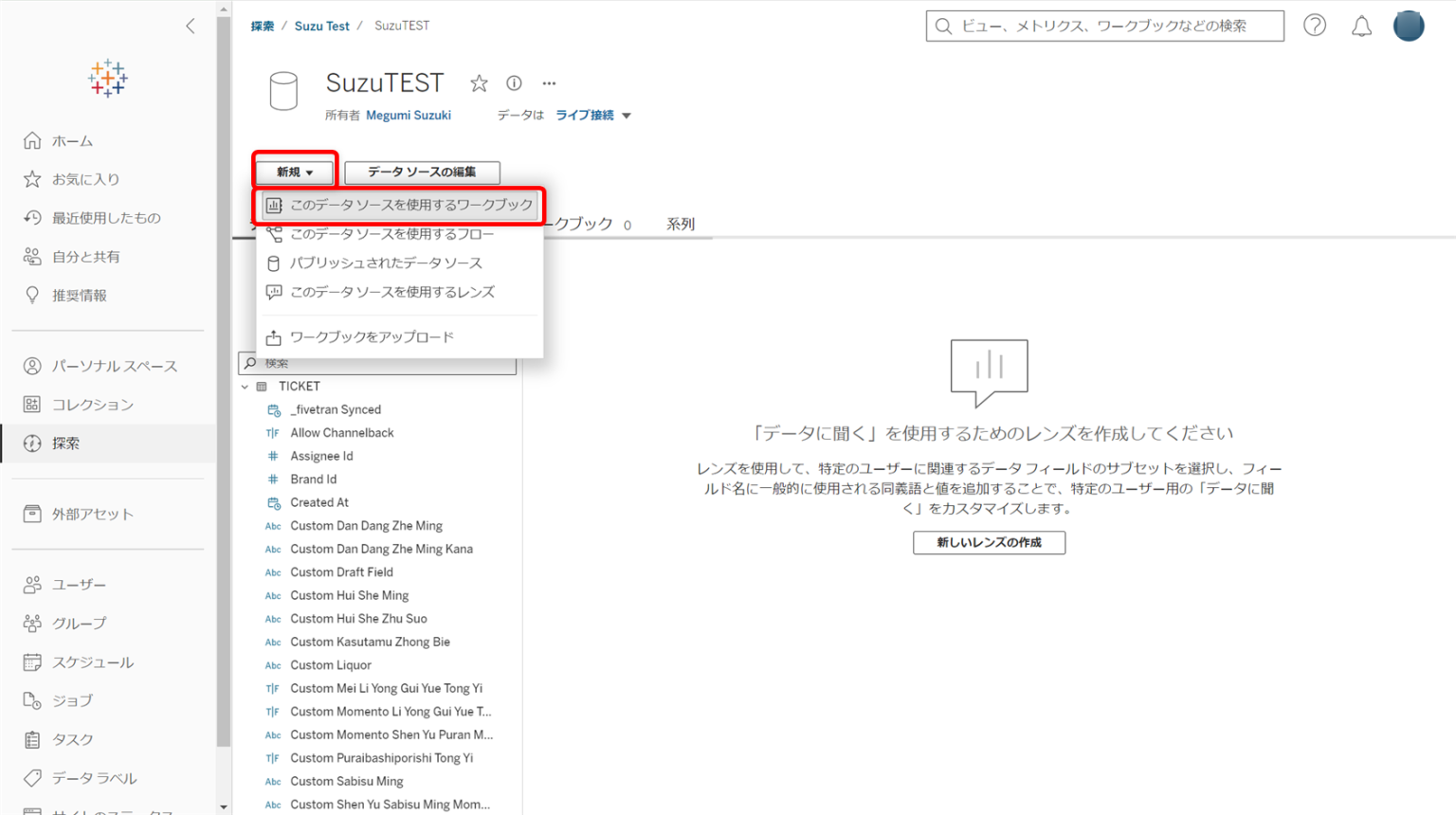
Task: Click the numeric type icon beside Assignee Id
Action: point(272,456)
